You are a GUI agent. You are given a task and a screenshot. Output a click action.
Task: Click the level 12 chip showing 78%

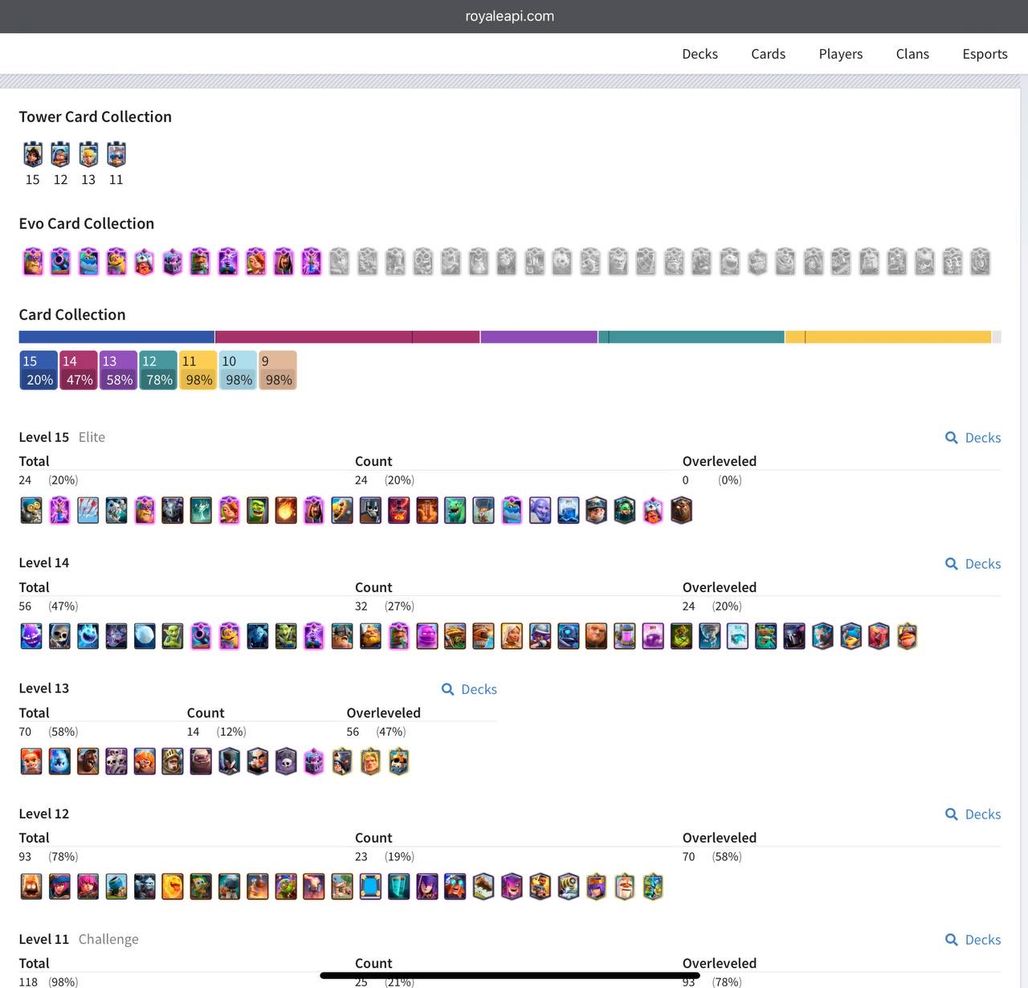(158, 370)
